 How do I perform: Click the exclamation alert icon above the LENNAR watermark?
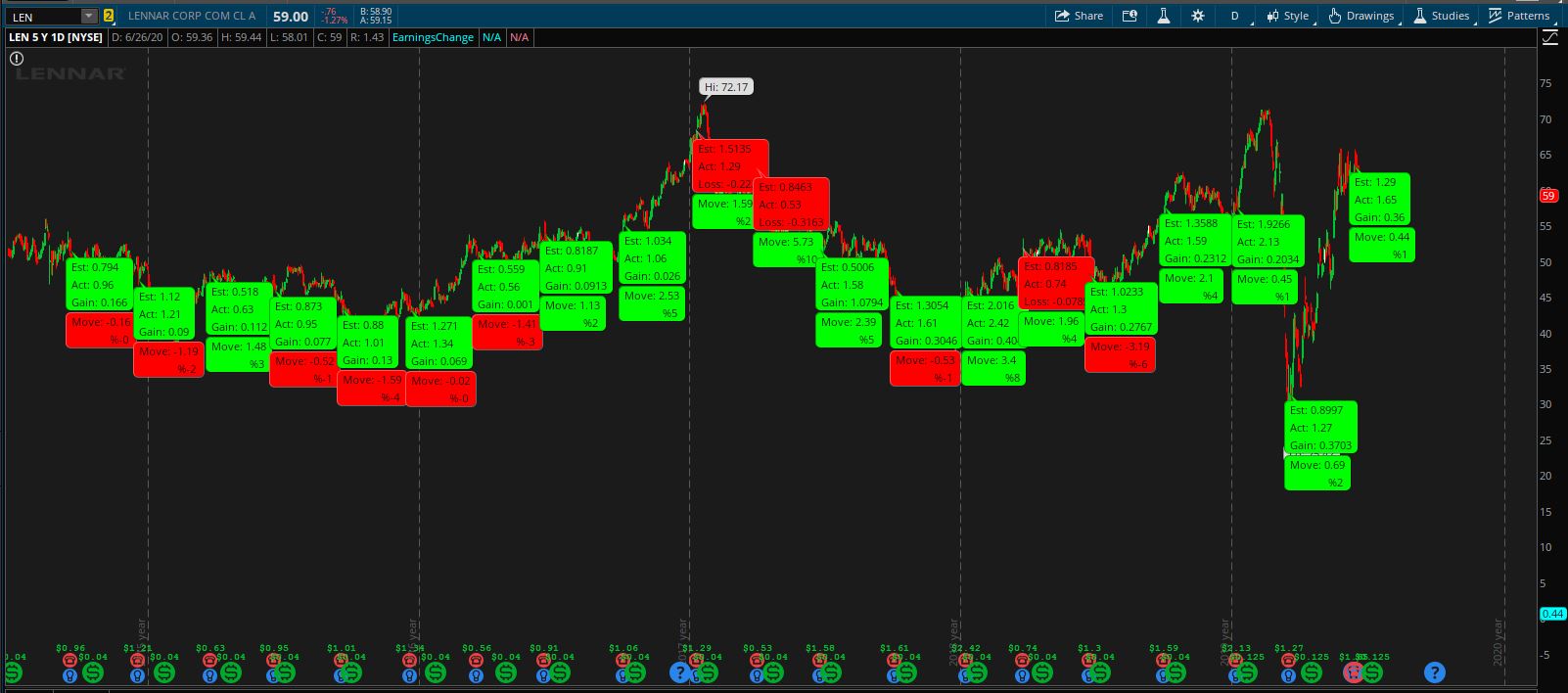pyautogui.click(x=17, y=59)
